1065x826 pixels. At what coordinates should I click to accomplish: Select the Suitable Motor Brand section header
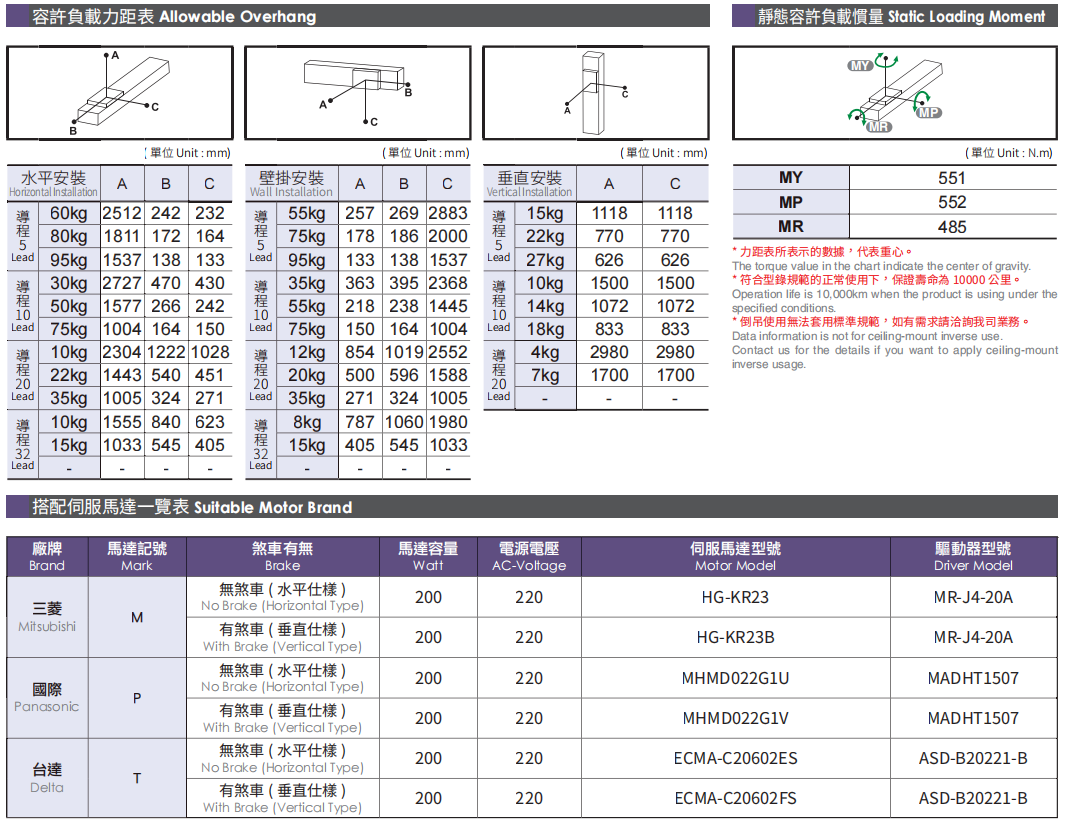tap(192, 507)
